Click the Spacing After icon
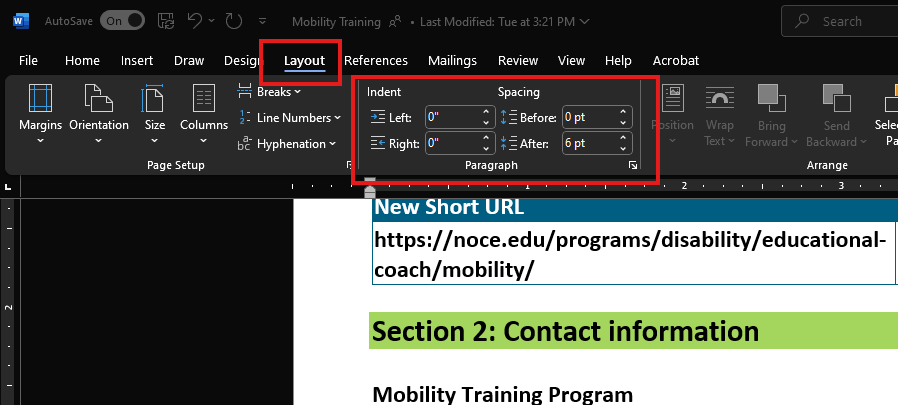898x405 pixels. tap(509, 143)
